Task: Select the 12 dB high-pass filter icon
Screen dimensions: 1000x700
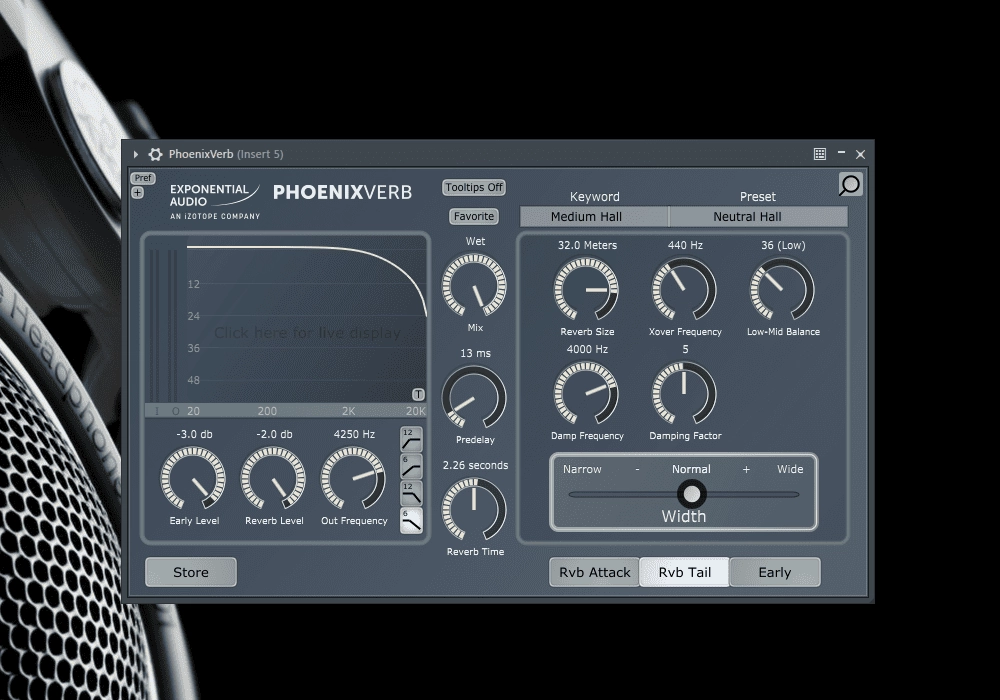Action: (x=411, y=439)
